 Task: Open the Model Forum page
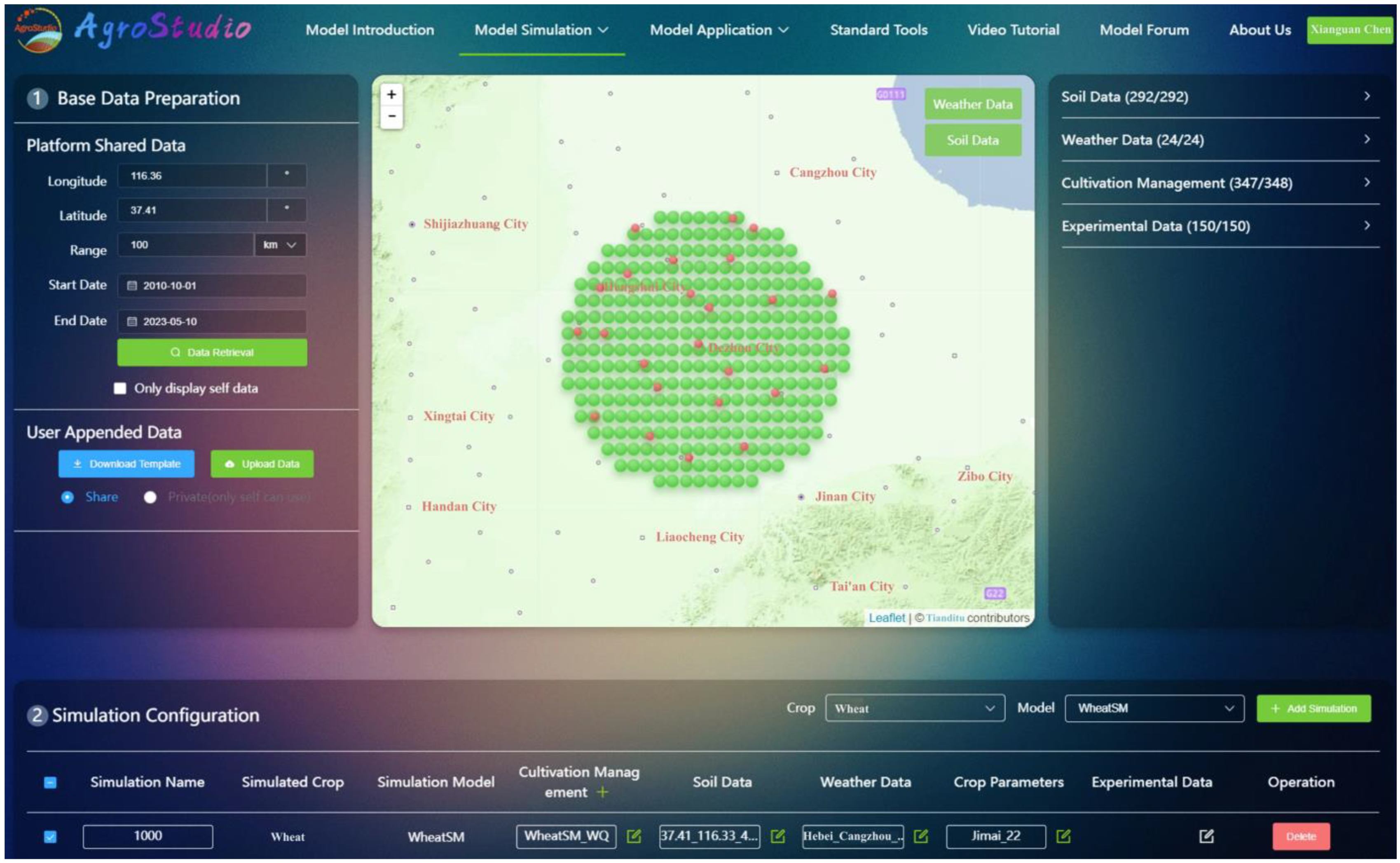click(1144, 30)
